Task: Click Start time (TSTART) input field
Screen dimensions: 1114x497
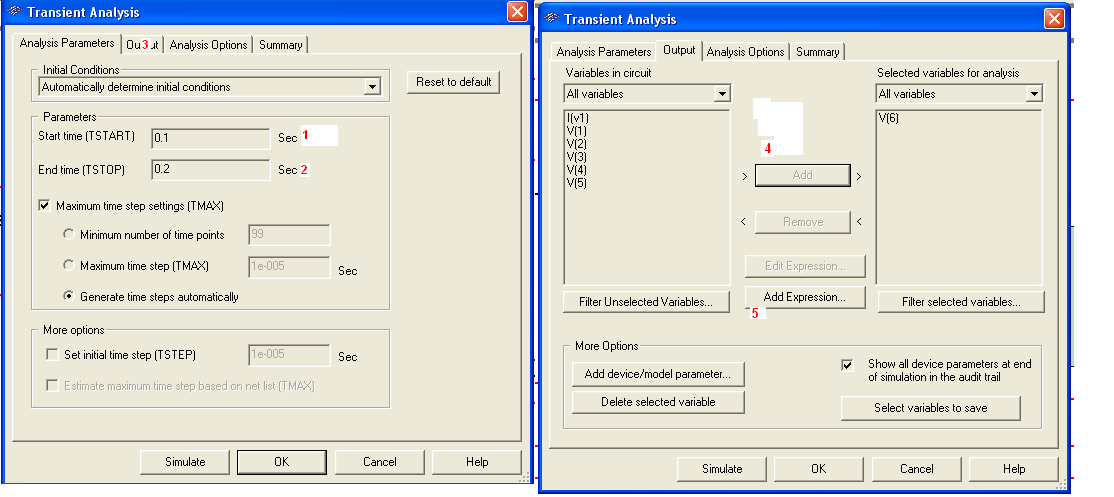Action: pyautogui.click(x=210, y=138)
